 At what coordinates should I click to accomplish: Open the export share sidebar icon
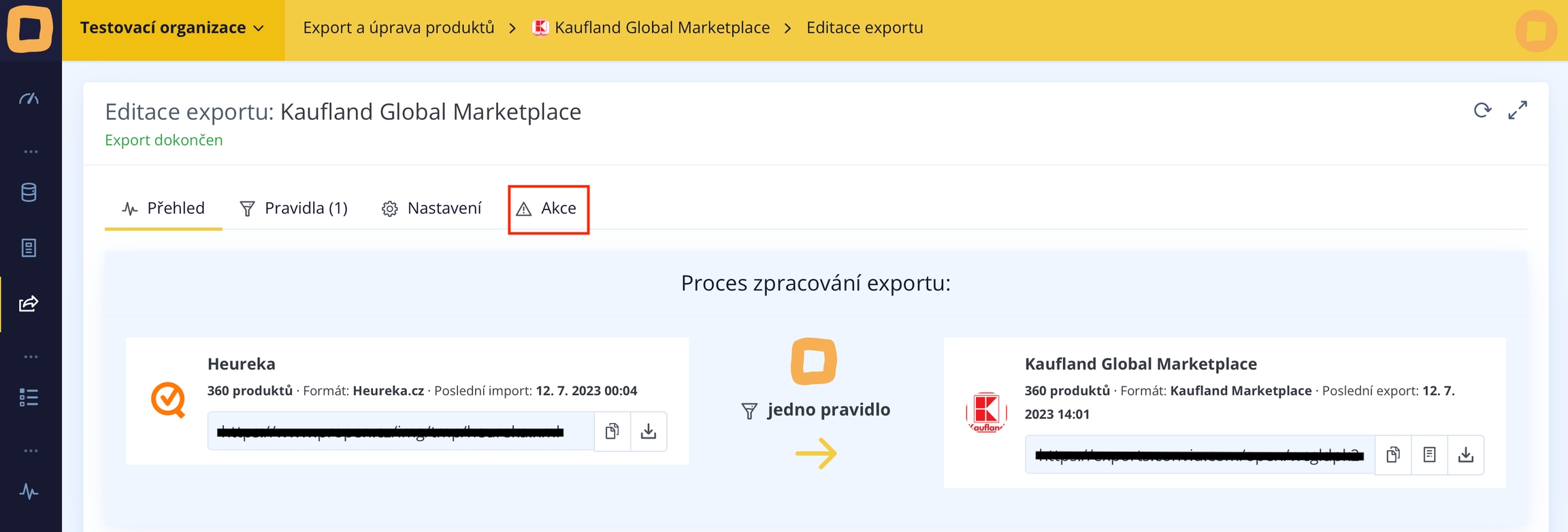(x=29, y=303)
